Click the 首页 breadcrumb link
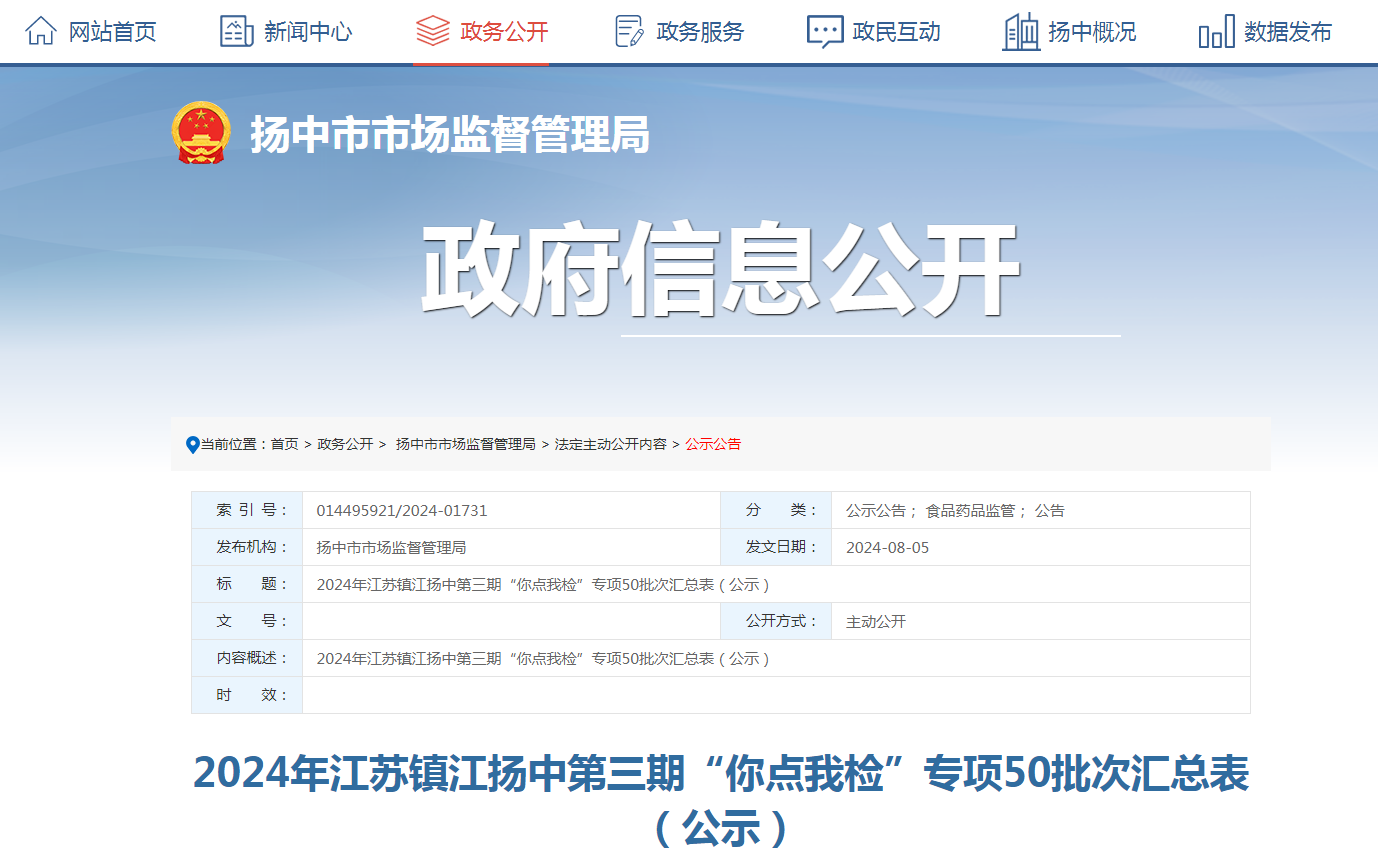 tap(284, 444)
